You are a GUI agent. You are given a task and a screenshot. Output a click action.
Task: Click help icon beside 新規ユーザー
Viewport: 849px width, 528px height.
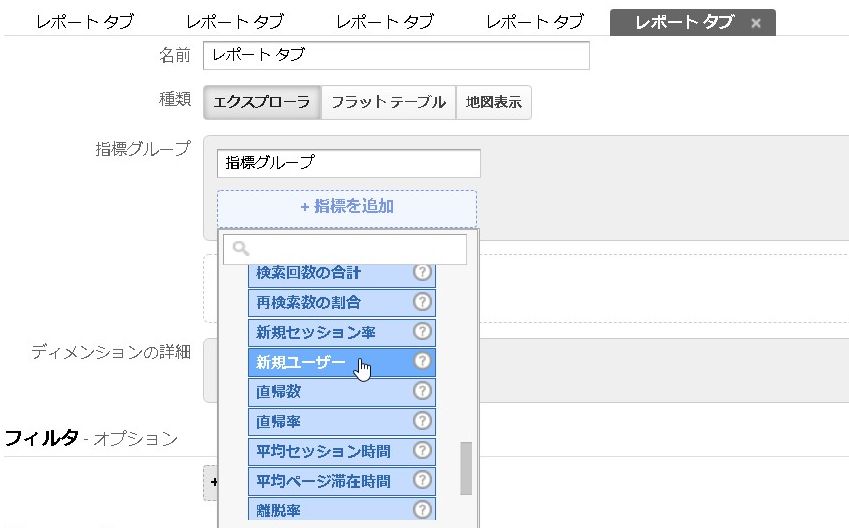[x=422, y=362]
